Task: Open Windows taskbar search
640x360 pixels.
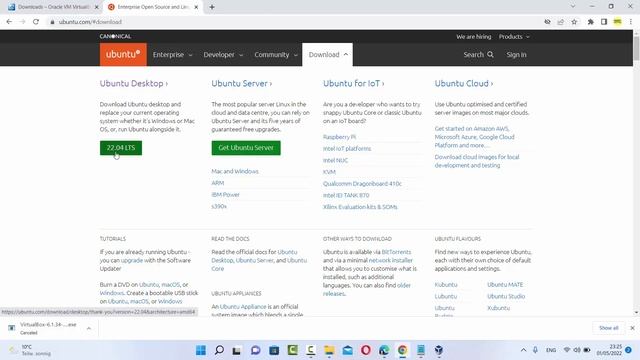Action: coord(219,350)
